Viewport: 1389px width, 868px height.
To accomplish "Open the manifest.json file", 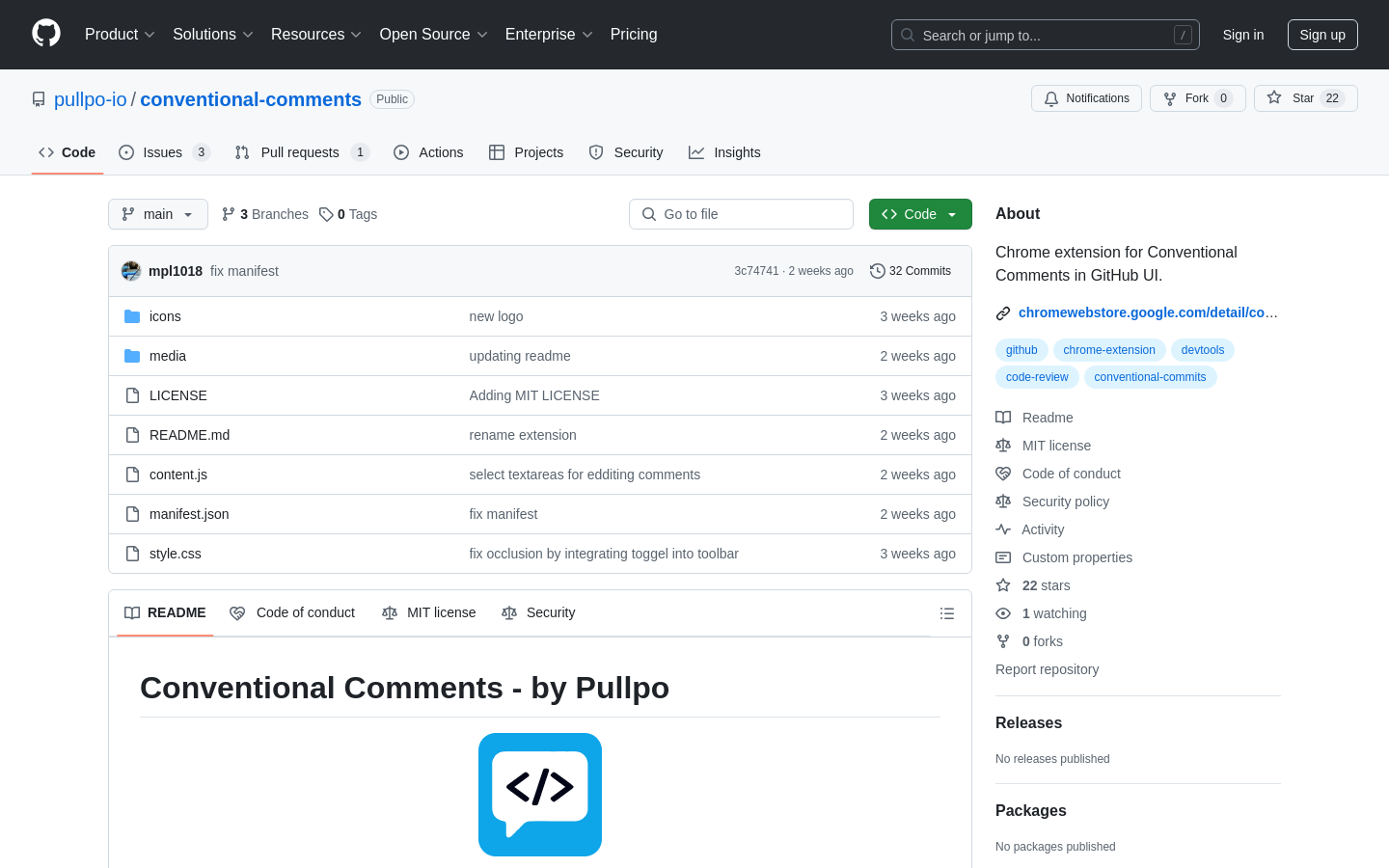I will pyautogui.click(x=189, y=514).
